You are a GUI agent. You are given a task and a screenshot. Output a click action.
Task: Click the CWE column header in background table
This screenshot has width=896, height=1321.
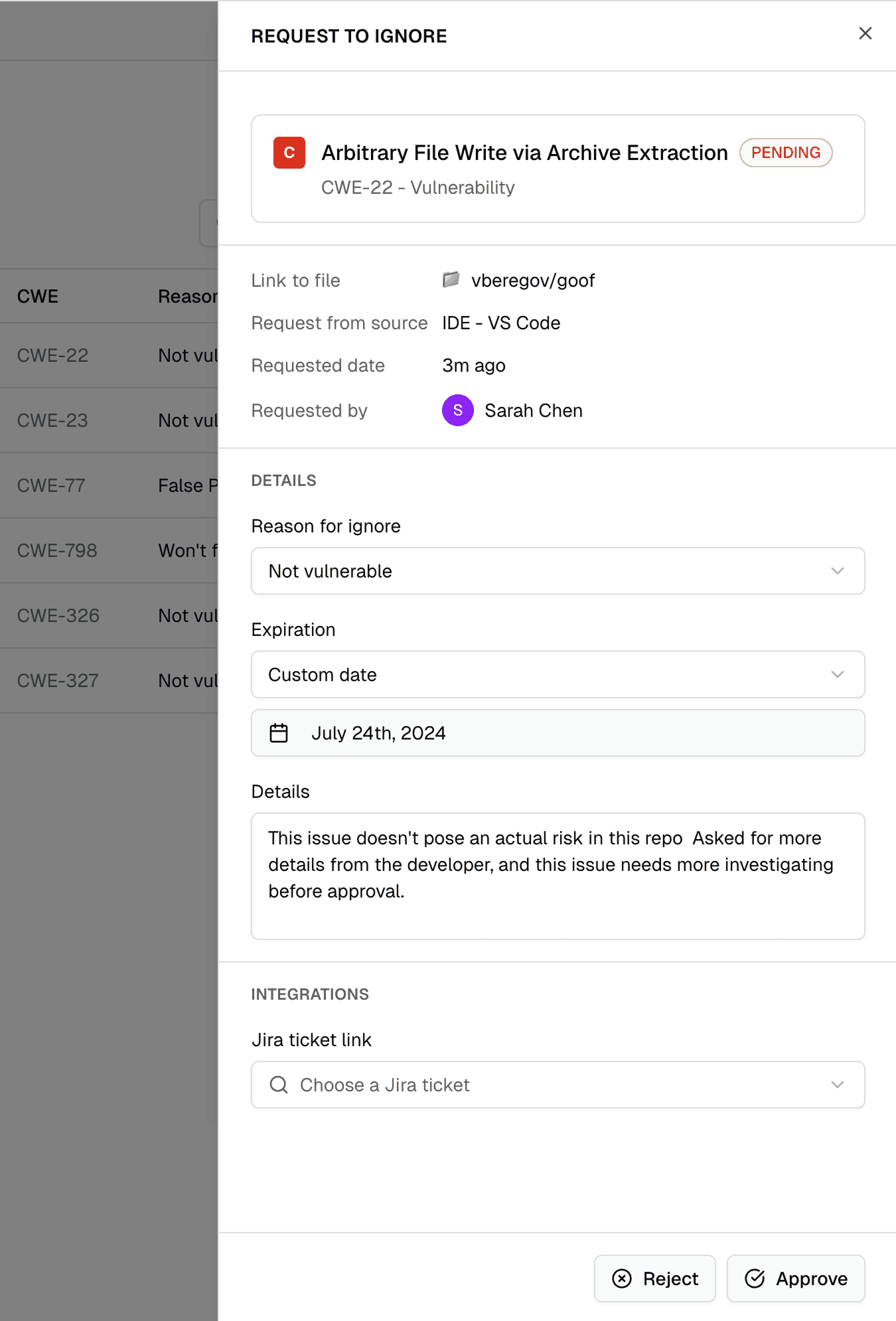click(38, 297)
